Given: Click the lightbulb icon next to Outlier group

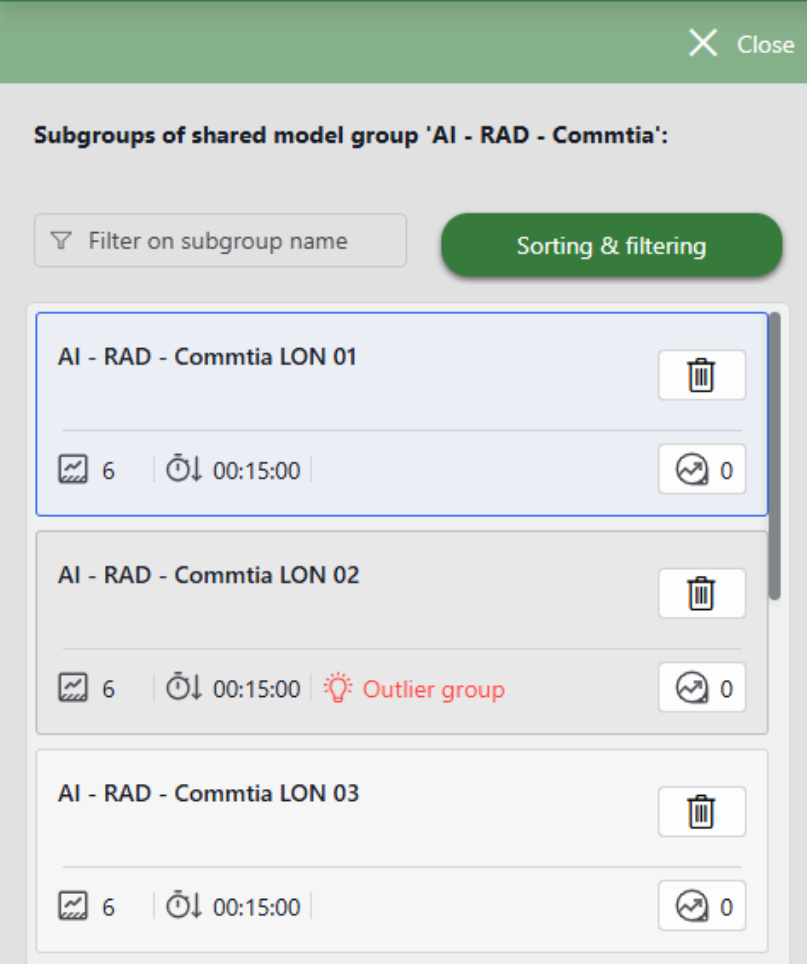Looking at the screenshot, I should click(x=339, y=687).
